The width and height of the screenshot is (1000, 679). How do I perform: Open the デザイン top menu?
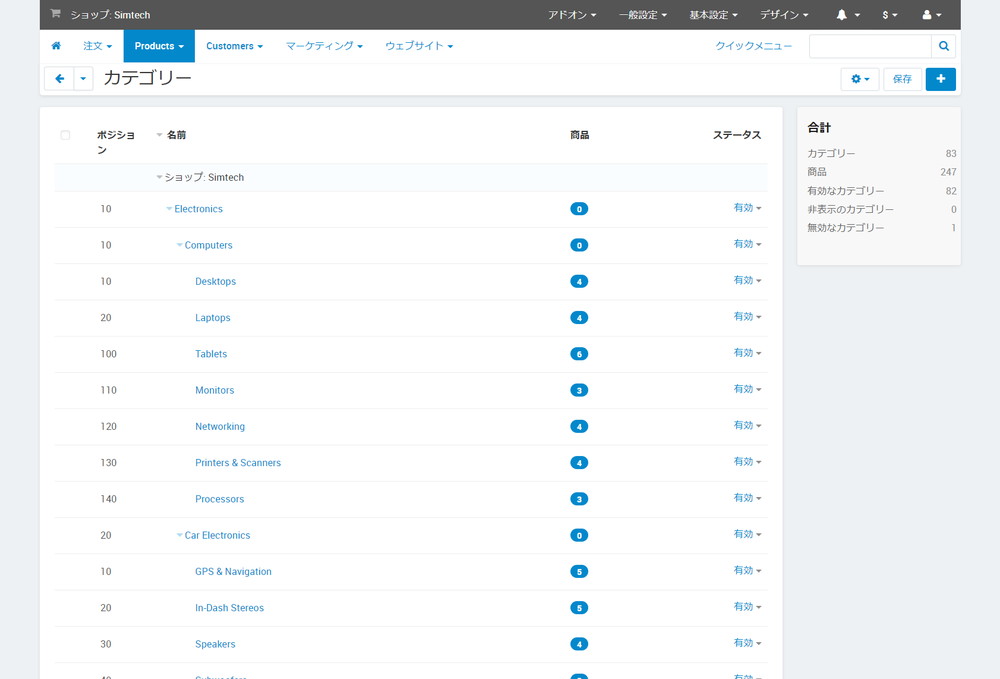pos(784,15)
